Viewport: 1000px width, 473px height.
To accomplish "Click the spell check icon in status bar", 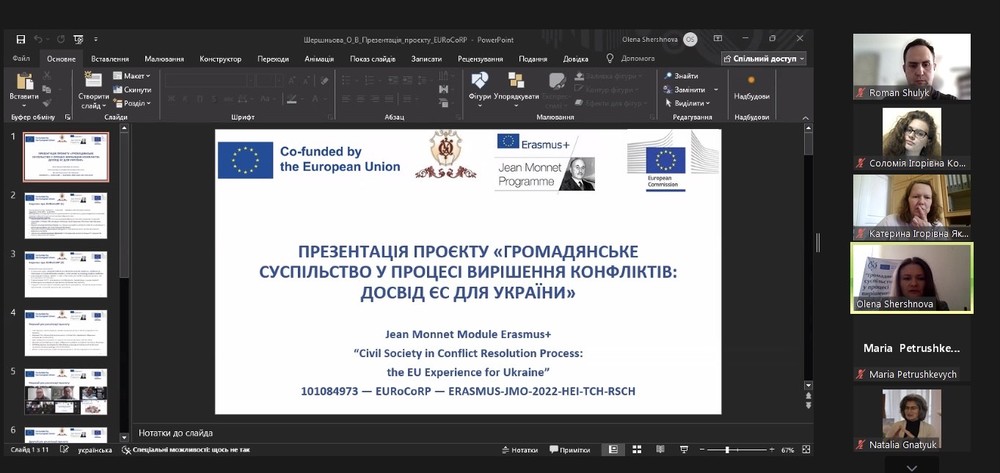I will coord(64,450).
